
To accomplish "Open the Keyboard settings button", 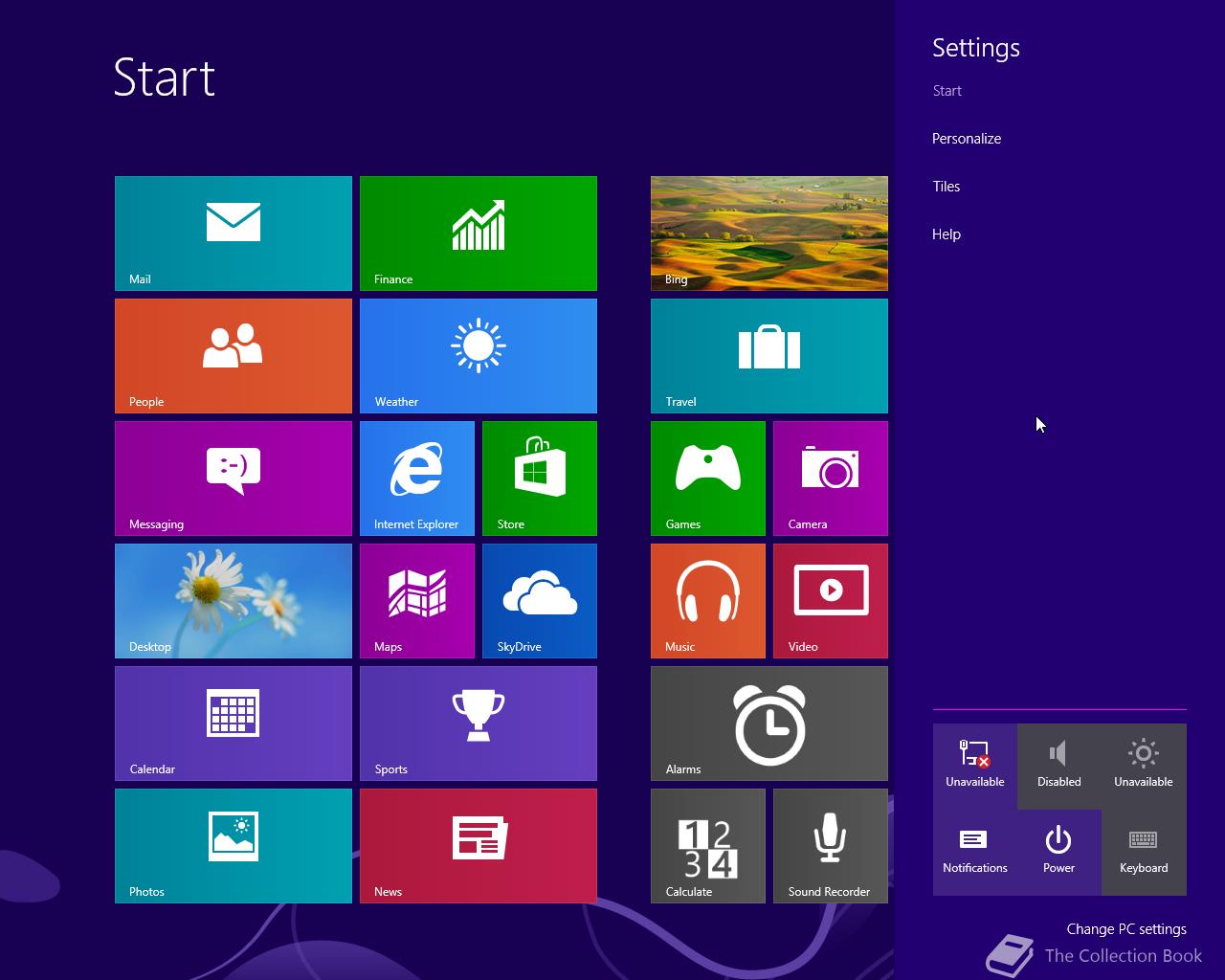I will 1144,853.
